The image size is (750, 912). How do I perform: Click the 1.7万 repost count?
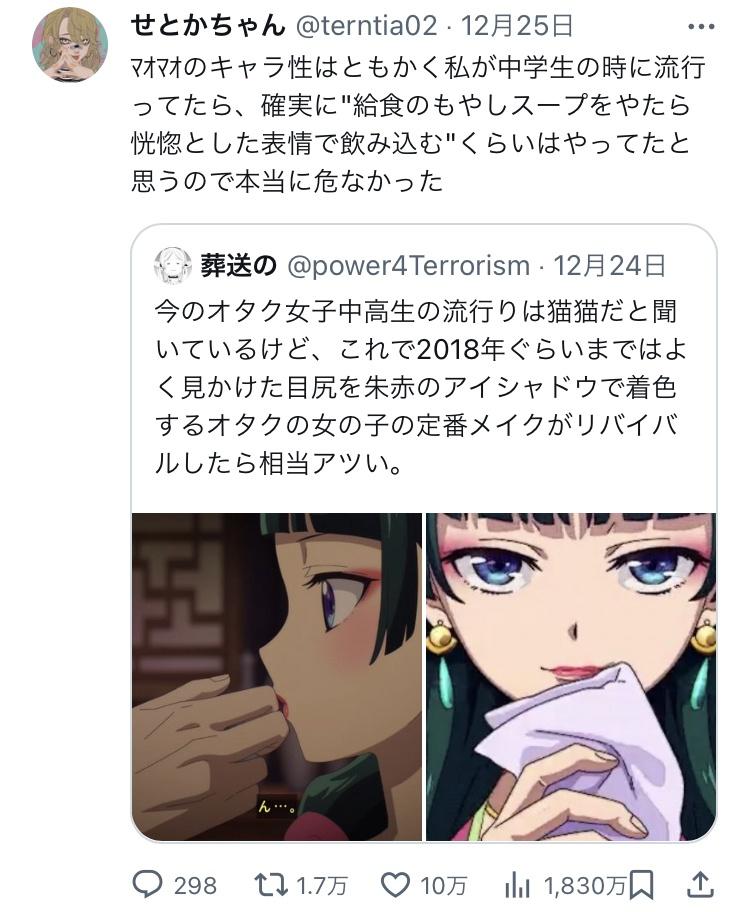(x=322, y=886)
